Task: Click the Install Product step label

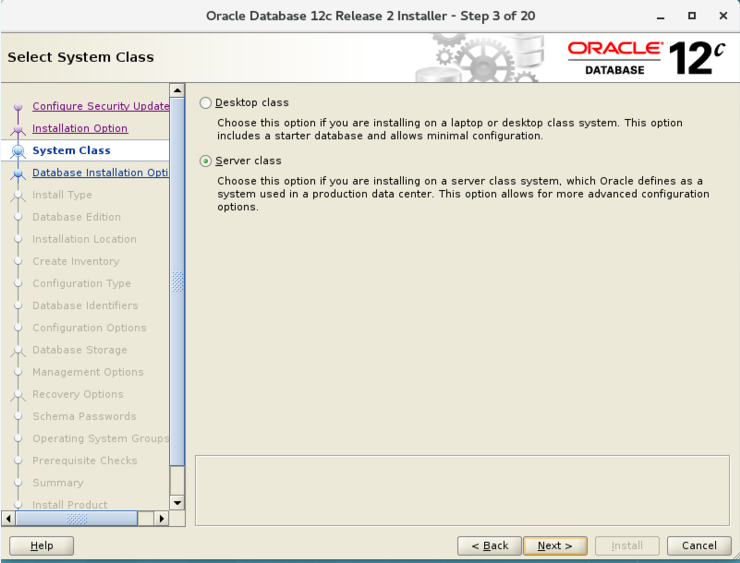Action: [x=70, y=505]
